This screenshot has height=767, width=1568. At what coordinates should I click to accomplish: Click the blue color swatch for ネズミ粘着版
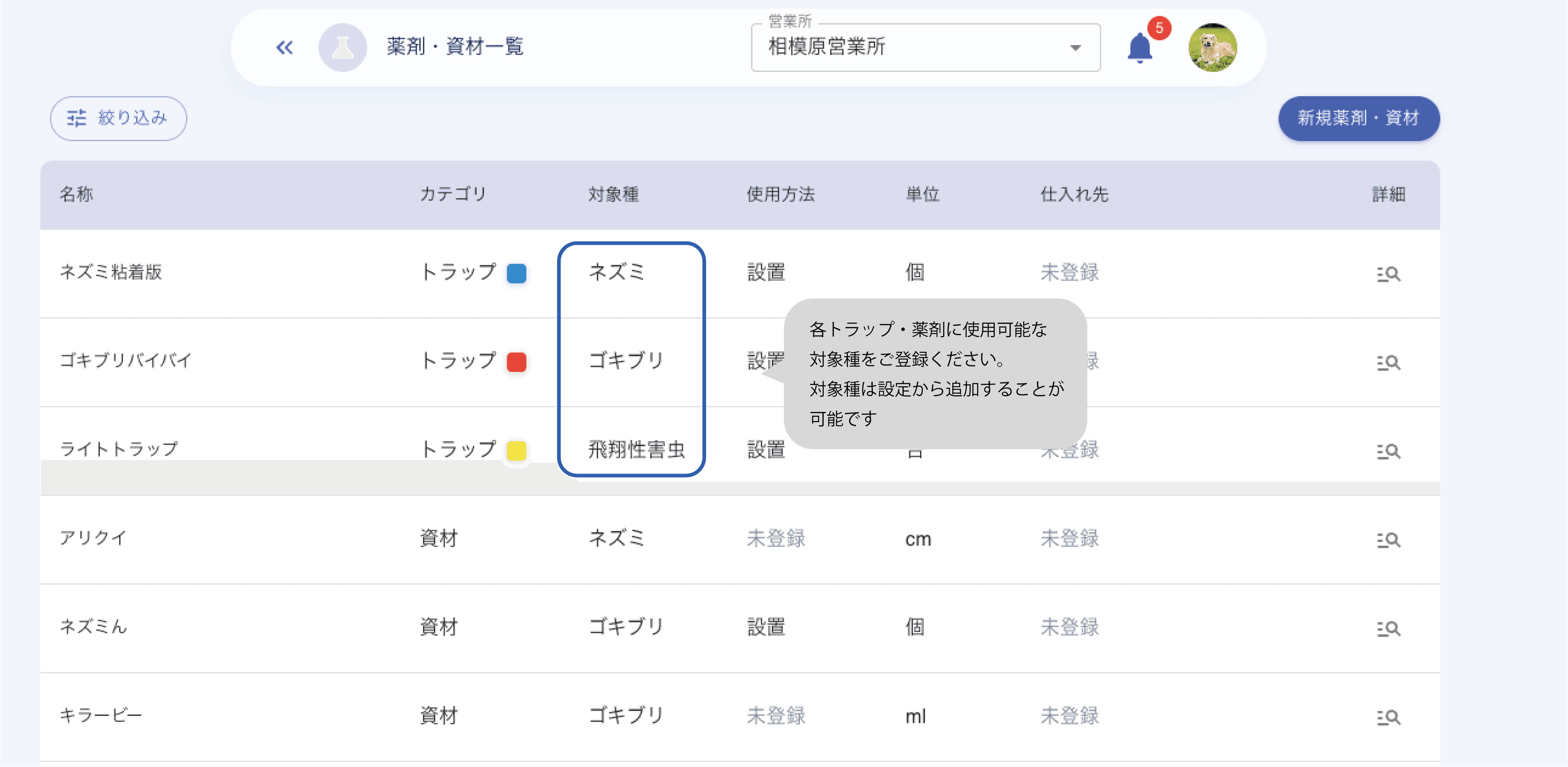point(516,273)
